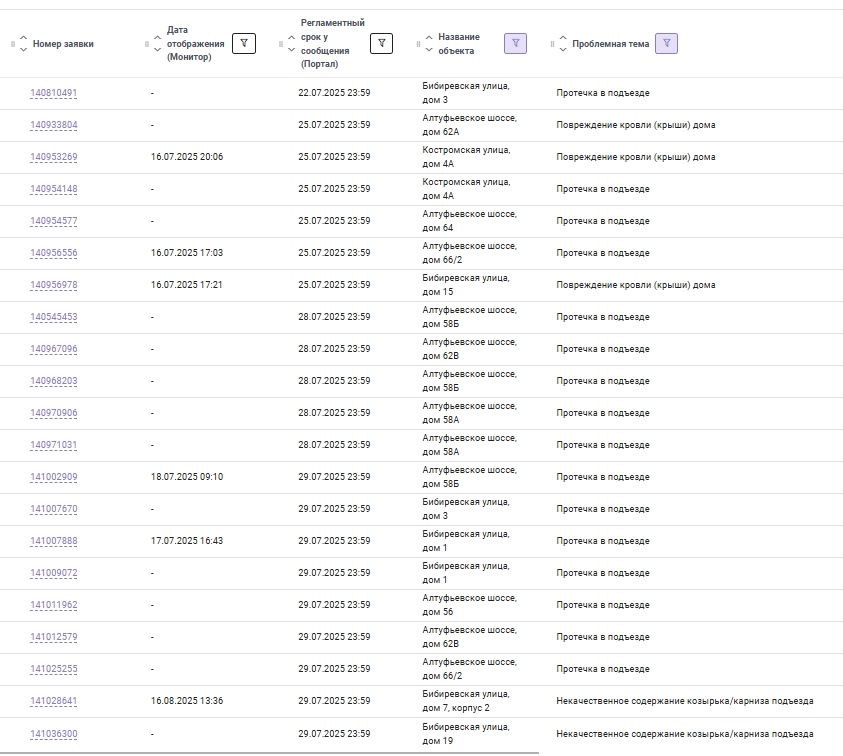Open filter for Регламентный срок column
This screenshot has width=843, height=756.
click(x=381, y=44)
